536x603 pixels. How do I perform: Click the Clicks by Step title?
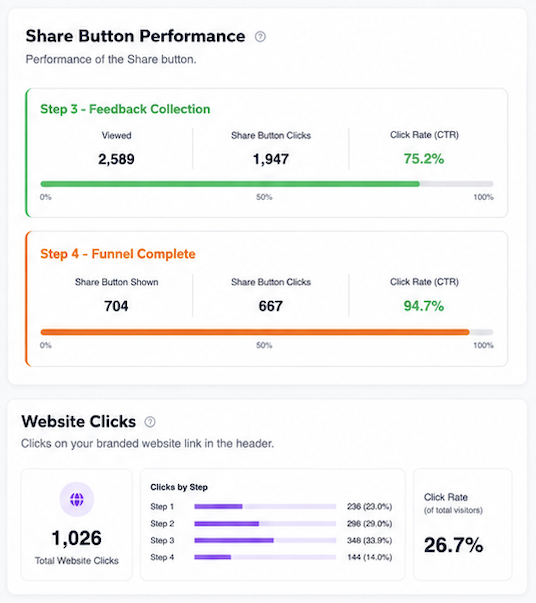179,487
